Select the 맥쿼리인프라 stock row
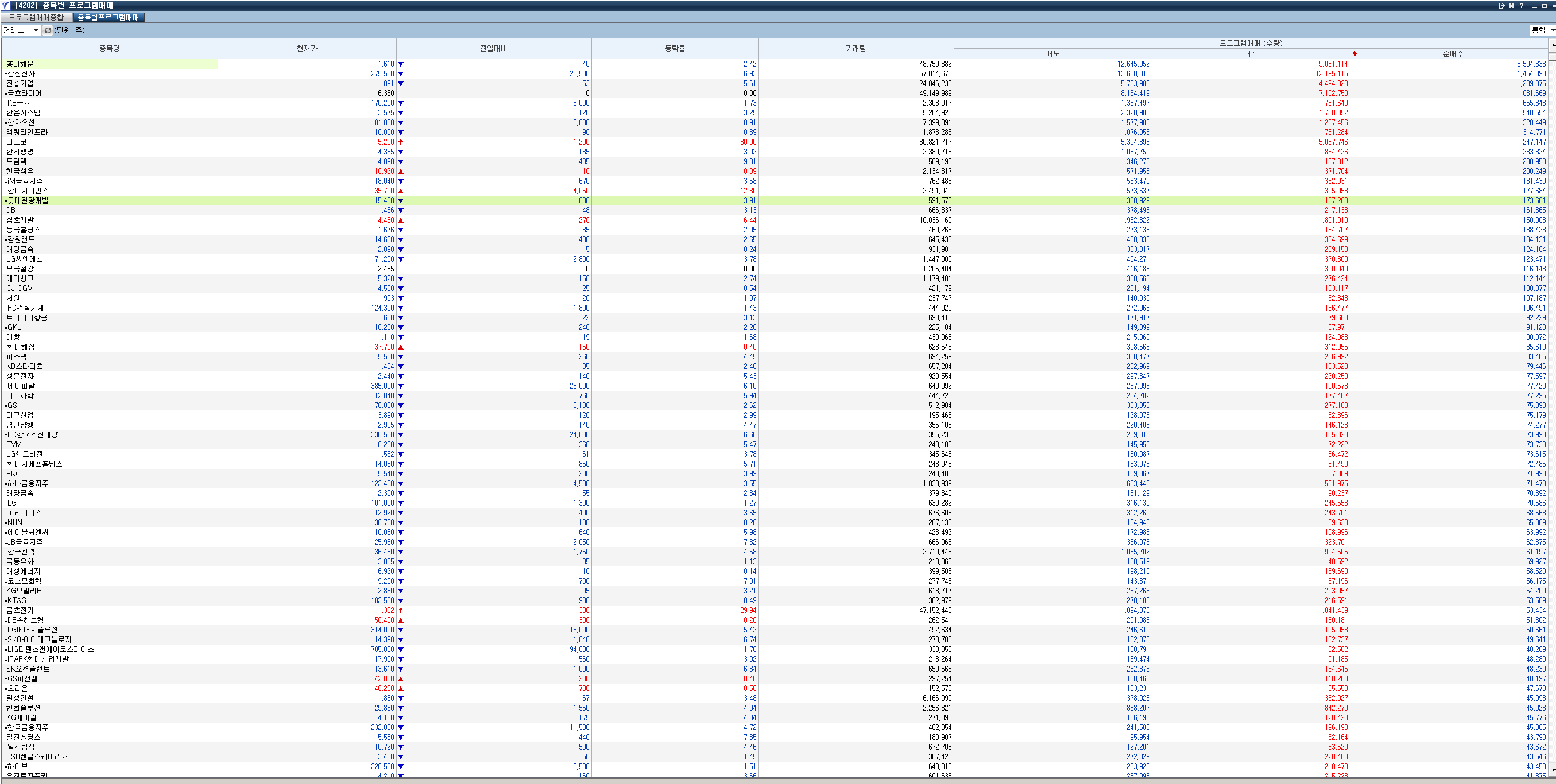 click(775, 132)
